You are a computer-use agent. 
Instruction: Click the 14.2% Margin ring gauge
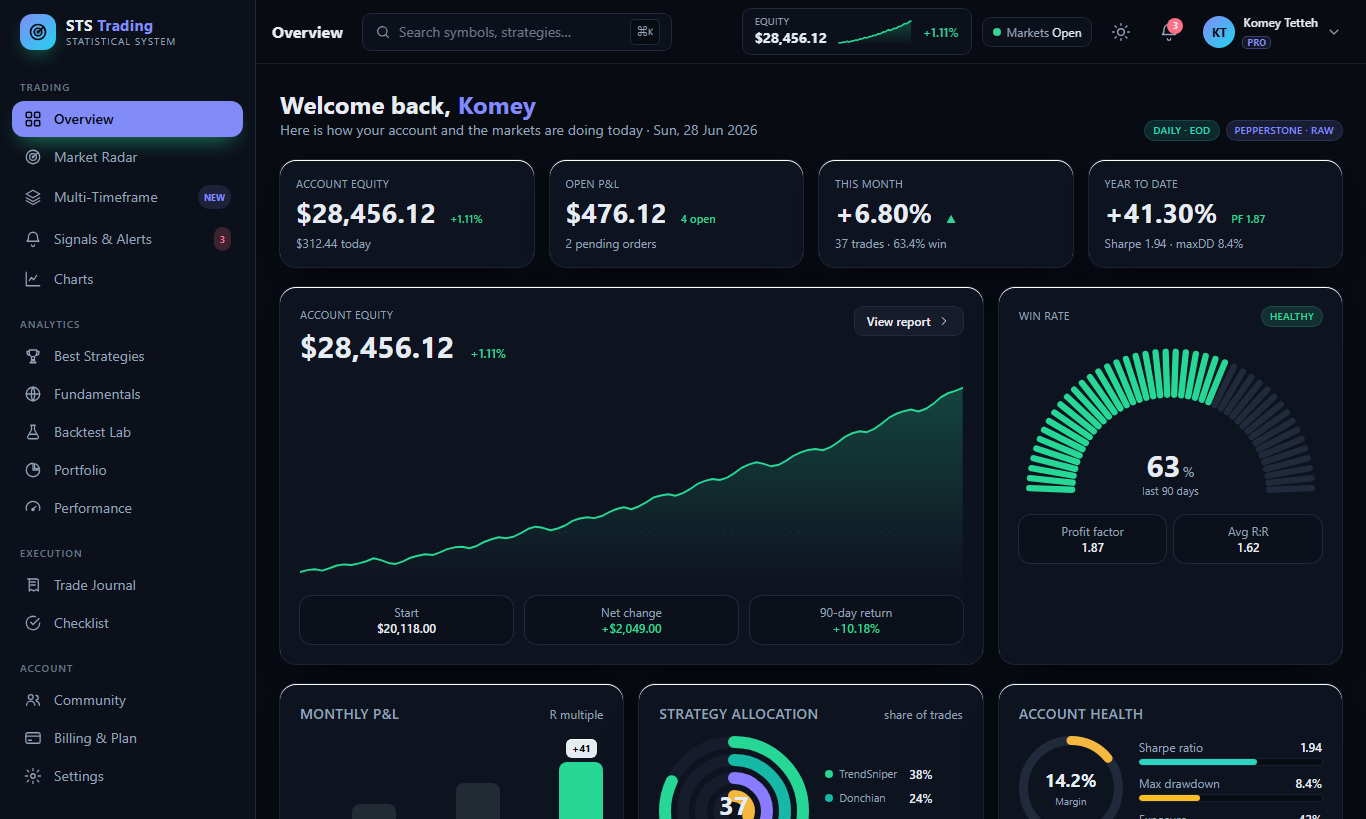point(1070,786)
